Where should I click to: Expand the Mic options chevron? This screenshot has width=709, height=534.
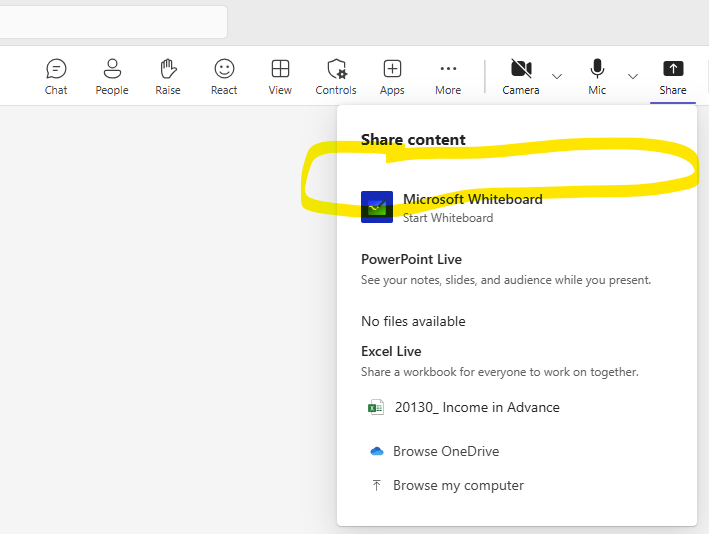[x=633, y=76]
